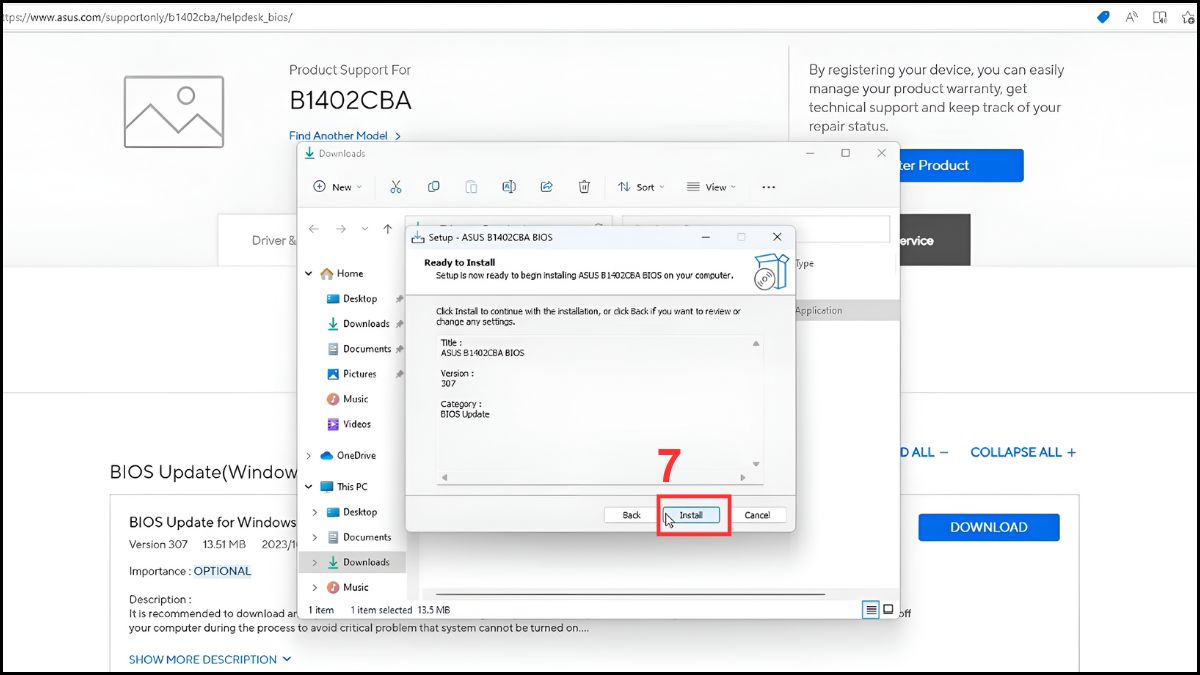Screen dimensions: 1200x675
Task: Click the Read aloud icon in browser bar
Action: click(1132, 17)
